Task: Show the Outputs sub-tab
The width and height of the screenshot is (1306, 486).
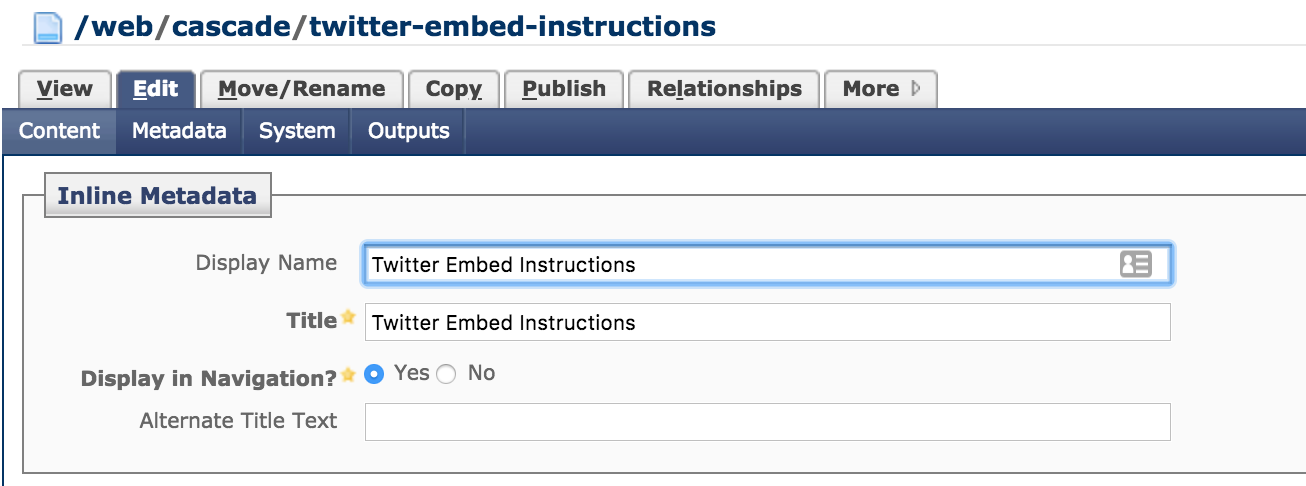Action: [408, 131]
